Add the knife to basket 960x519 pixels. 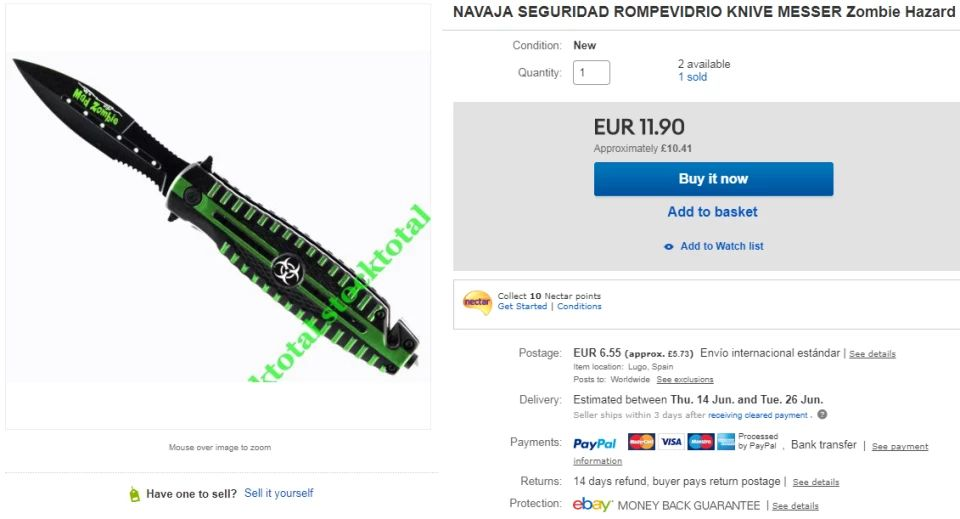tap(712, 212)
